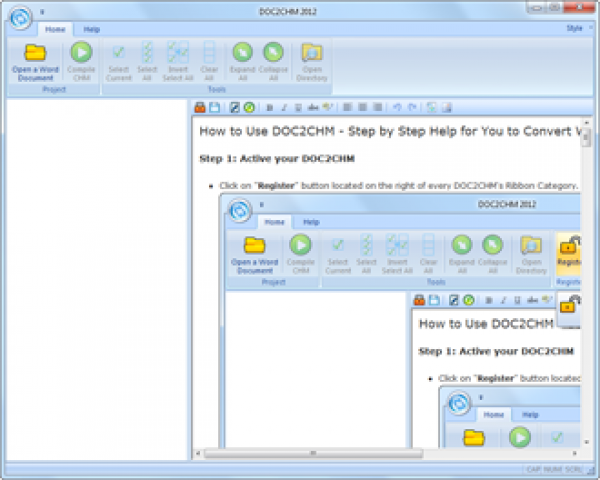
Task: Click the vertical scrollbar thumb
Action: pos(586,137)
